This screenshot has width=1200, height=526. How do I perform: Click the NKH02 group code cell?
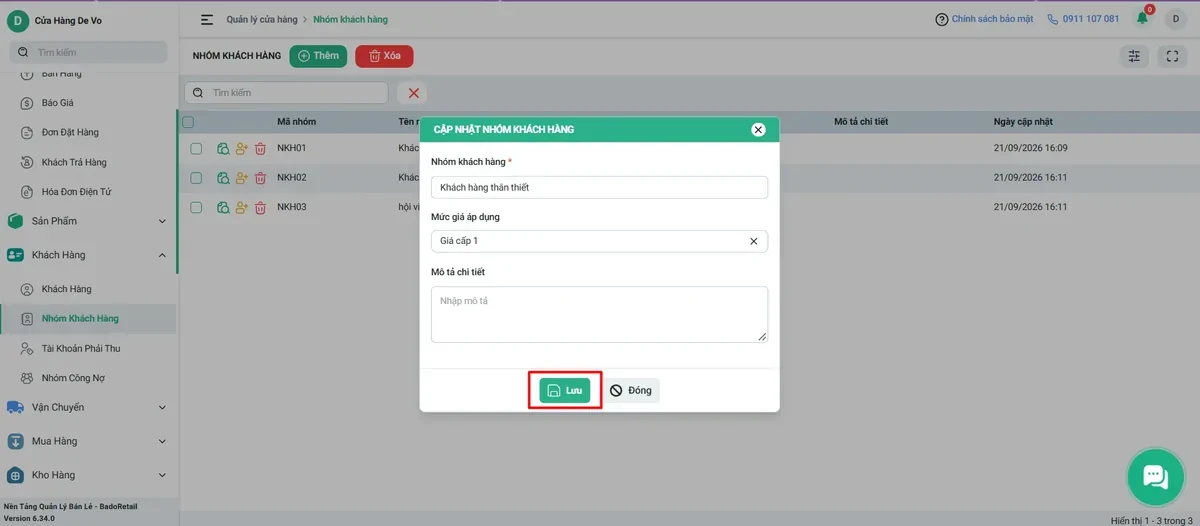pyautogui.click(x=291, y=178)
